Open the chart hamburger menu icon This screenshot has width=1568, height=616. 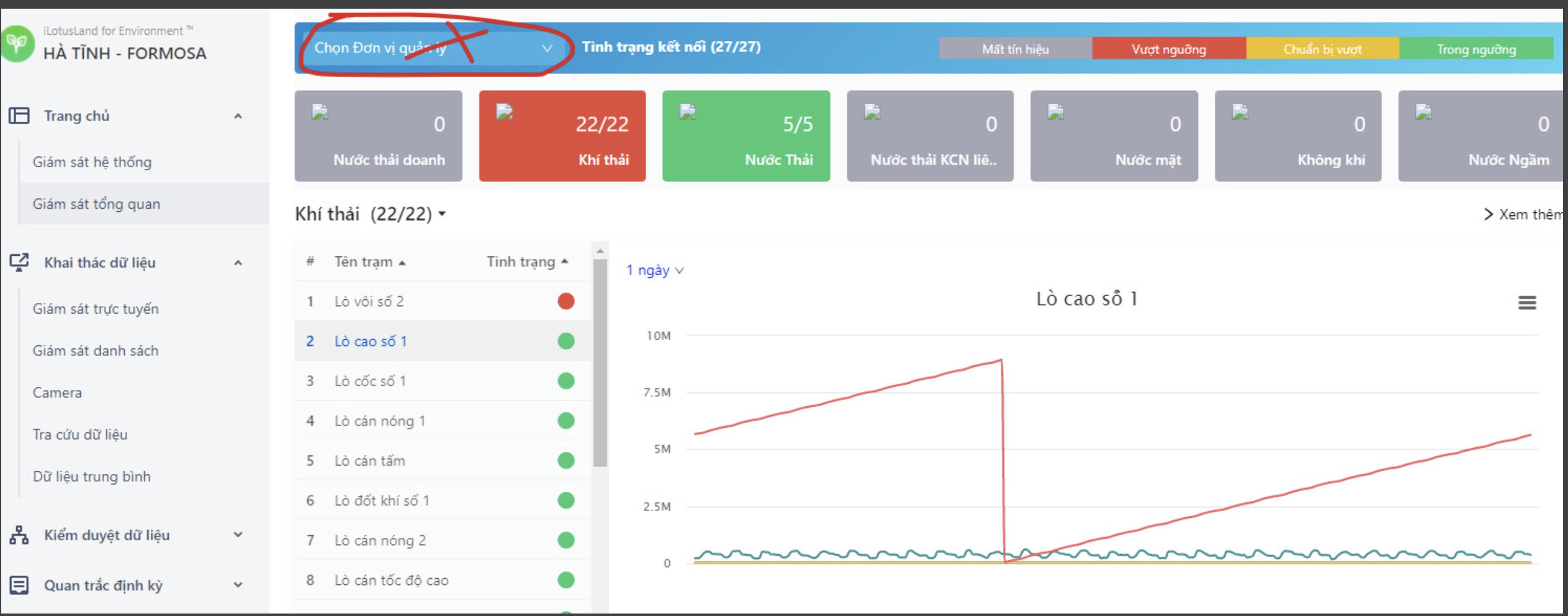(1527, 302)
